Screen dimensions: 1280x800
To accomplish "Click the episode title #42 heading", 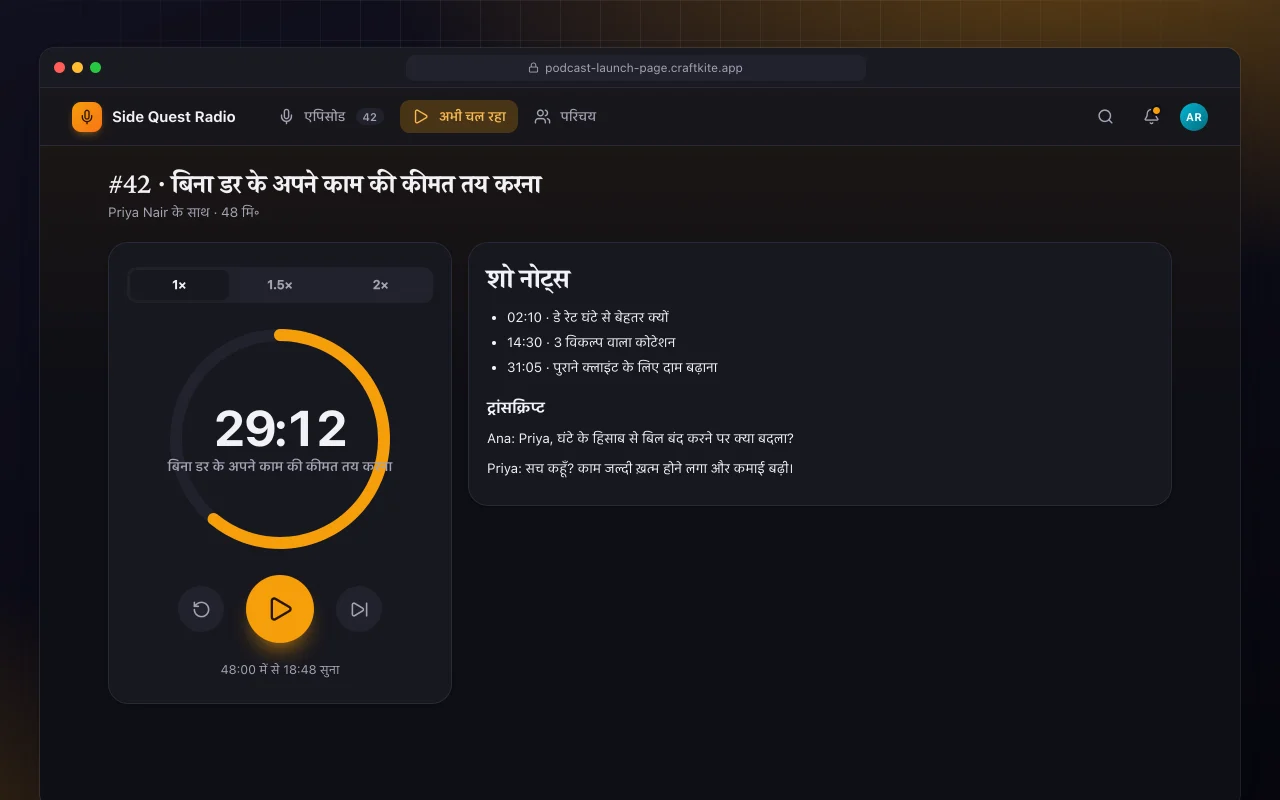I will click(325, 185).
